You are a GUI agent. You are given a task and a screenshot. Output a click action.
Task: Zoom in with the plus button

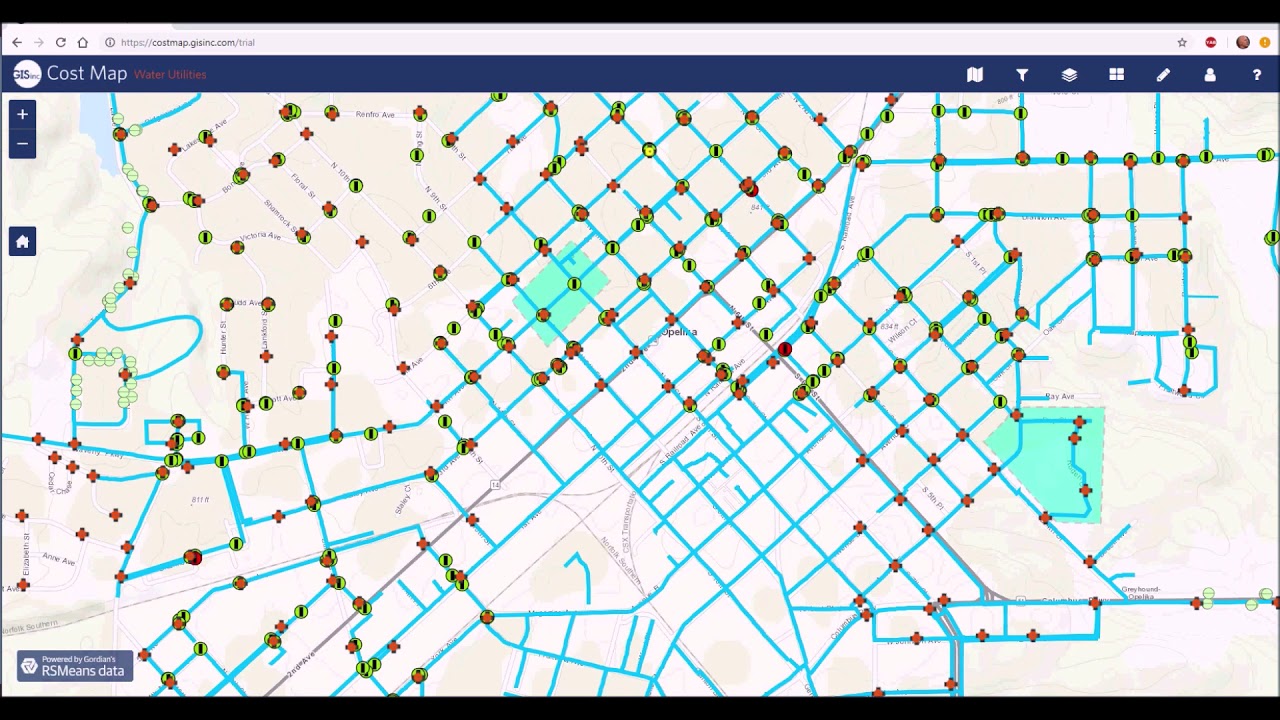[22, 114]
